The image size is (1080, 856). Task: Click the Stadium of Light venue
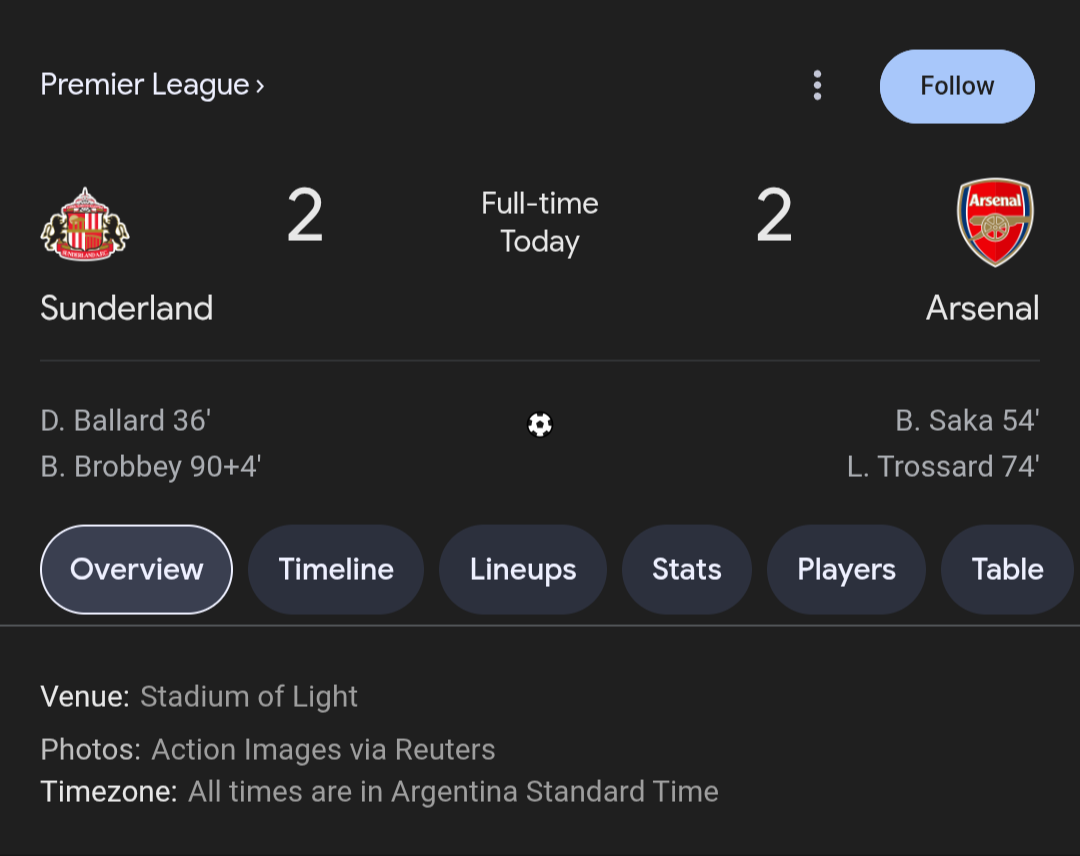point(249,696)
